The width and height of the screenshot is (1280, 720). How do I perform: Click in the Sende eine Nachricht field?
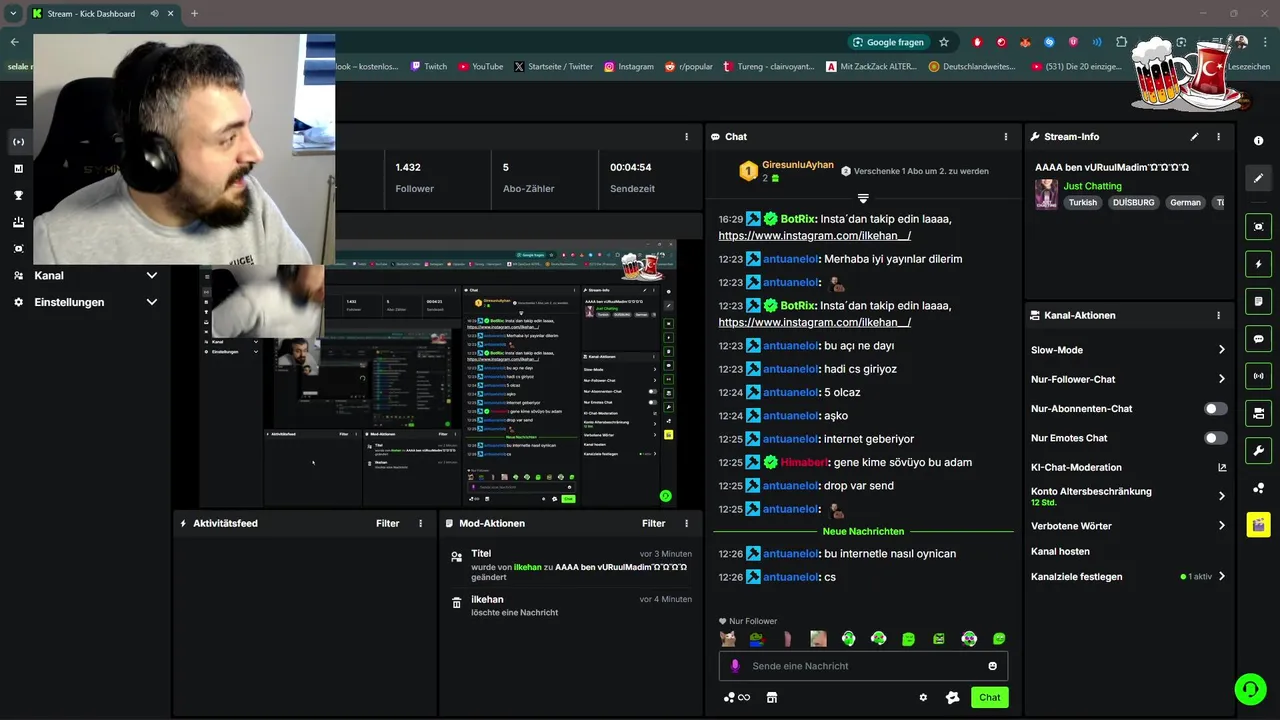pyautogui.click(x=863, y=666)
